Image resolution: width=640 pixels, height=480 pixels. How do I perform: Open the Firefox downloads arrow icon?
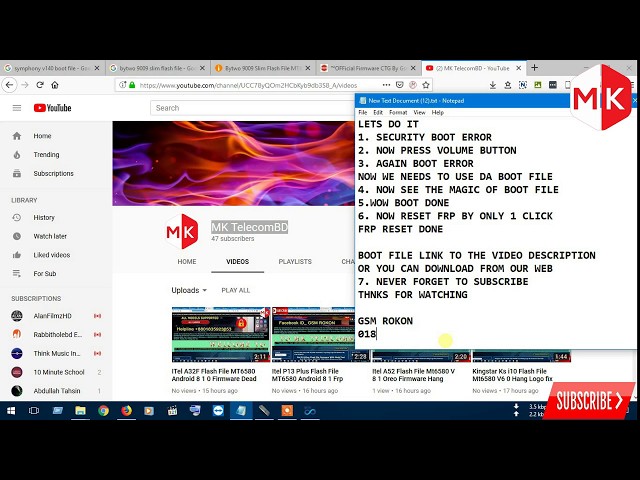click(x=493, y=85)
